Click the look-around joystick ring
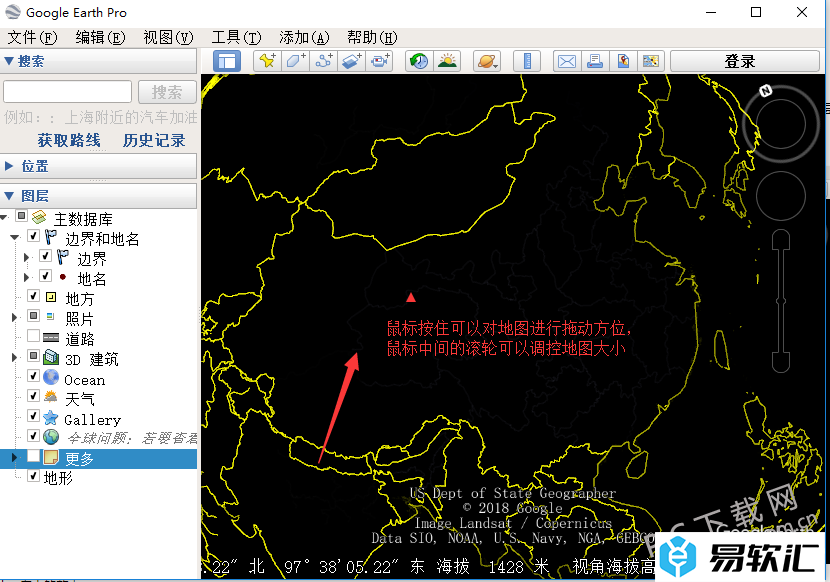Image resolution: width=830 pixels, height=582 pixels. (781, 125)
